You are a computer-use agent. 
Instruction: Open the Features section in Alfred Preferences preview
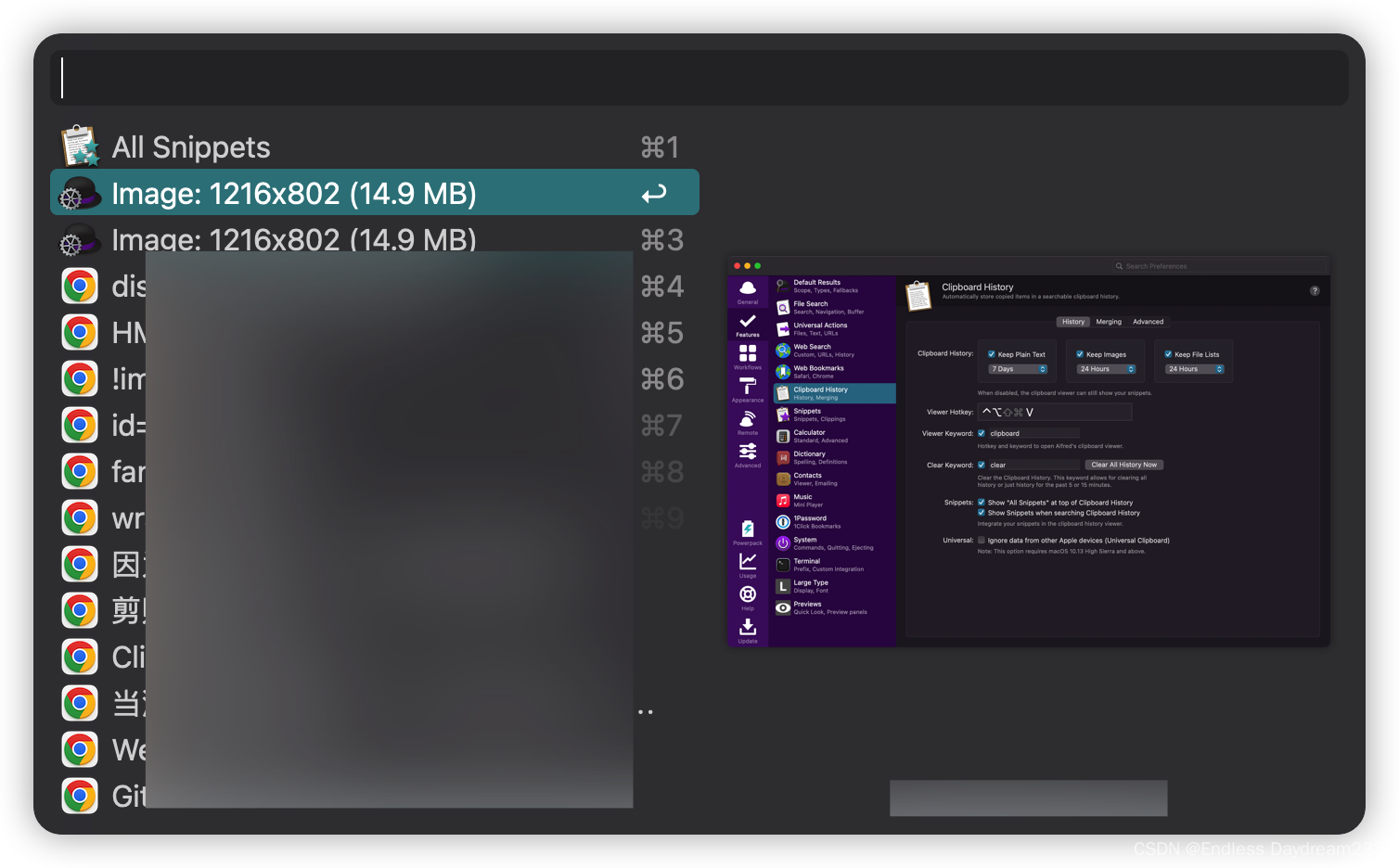(x=748, y=325)
